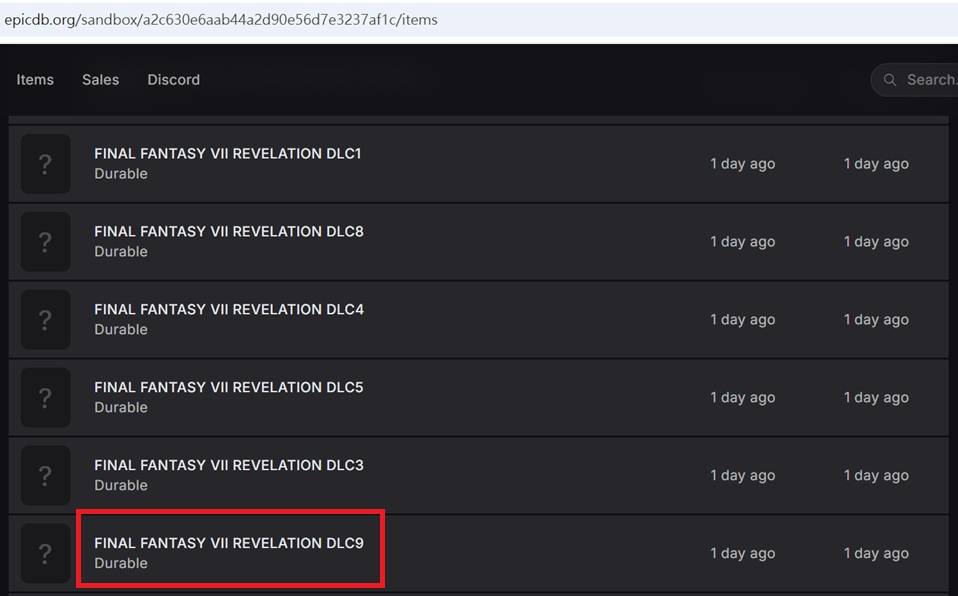Click the Durable label under DLC4

[x=121, y=329]
